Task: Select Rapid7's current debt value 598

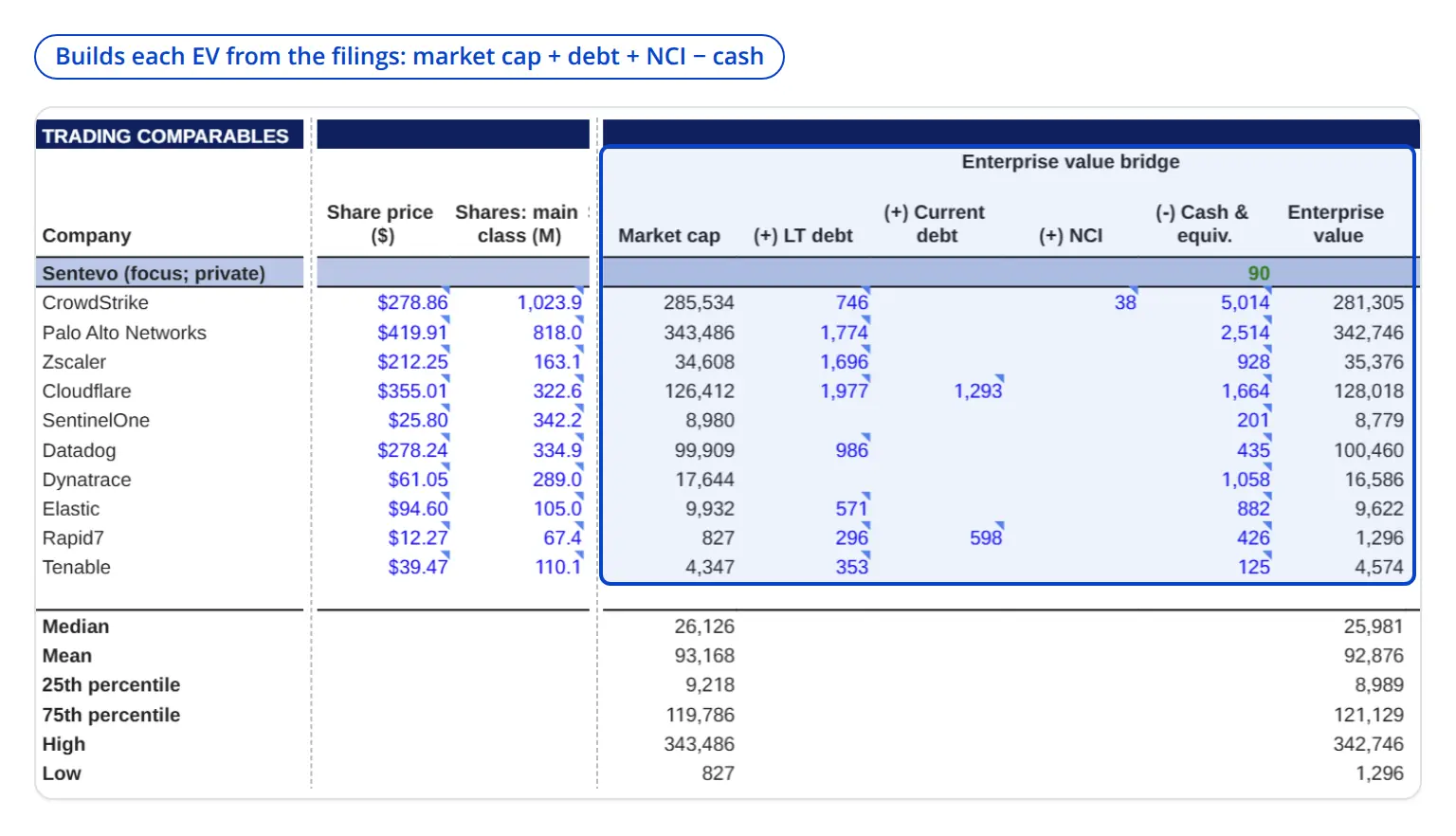Action: pyautogui.click(x=986, y=538)
